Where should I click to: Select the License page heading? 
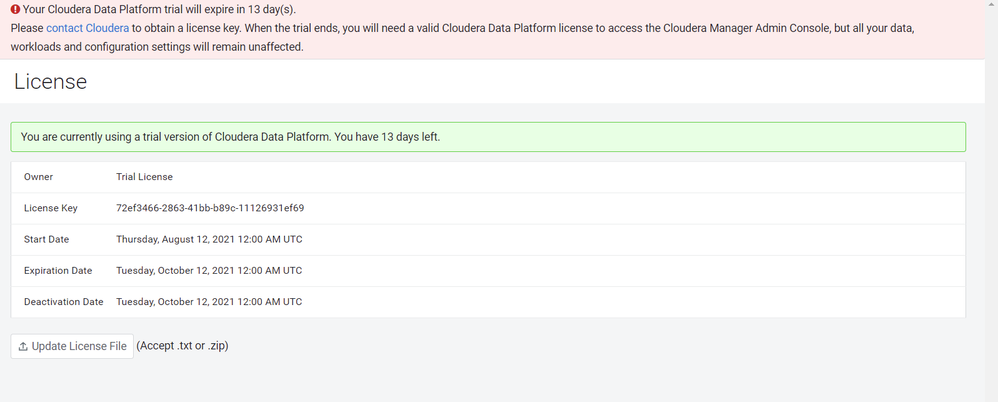click(50, 81)
